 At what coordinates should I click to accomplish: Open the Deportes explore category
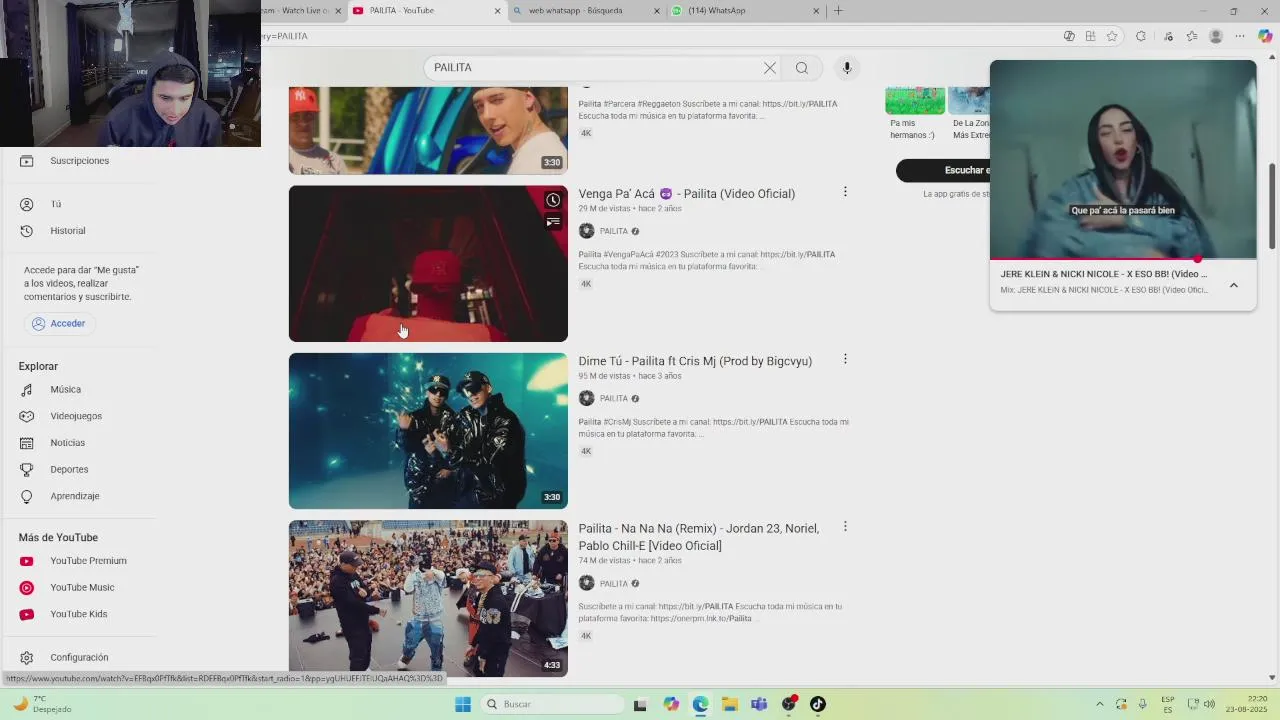[x=69, y=469]
